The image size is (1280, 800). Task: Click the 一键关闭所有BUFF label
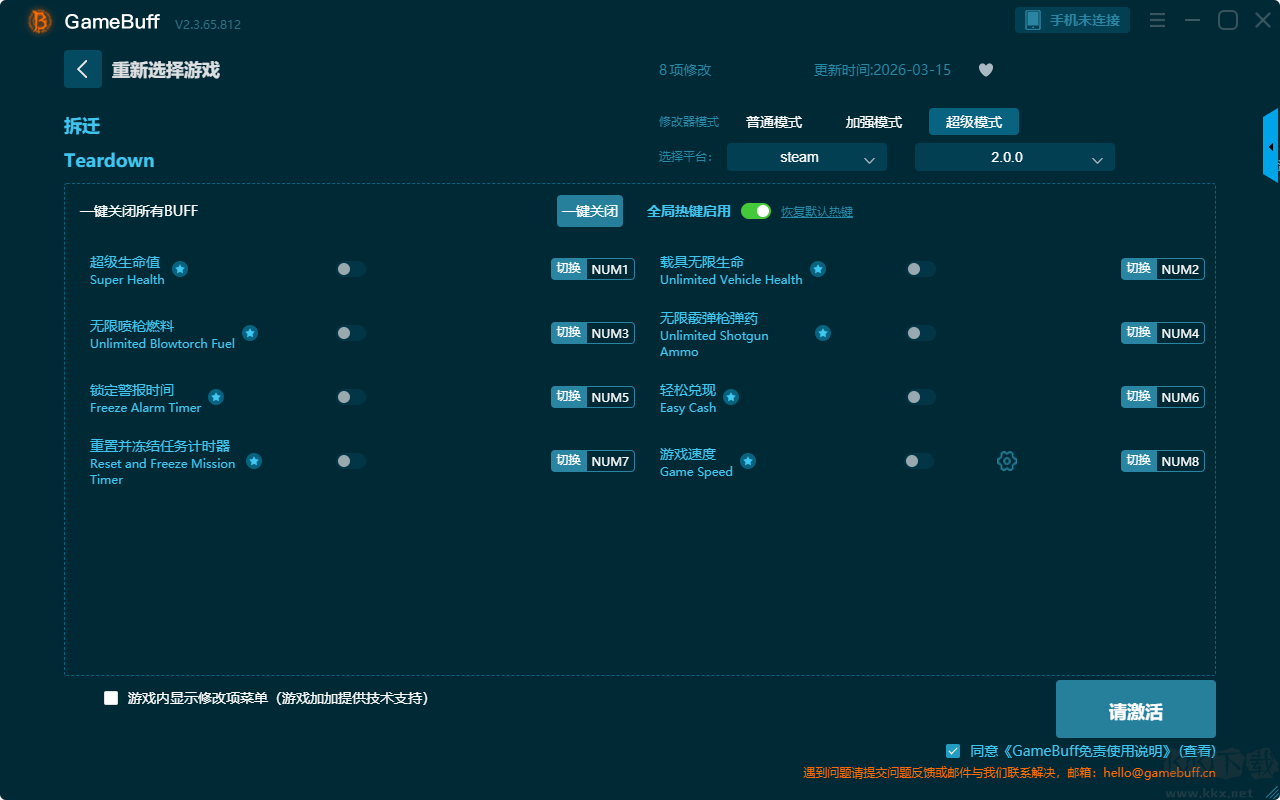pyautogui.click(x=139, y=211)
